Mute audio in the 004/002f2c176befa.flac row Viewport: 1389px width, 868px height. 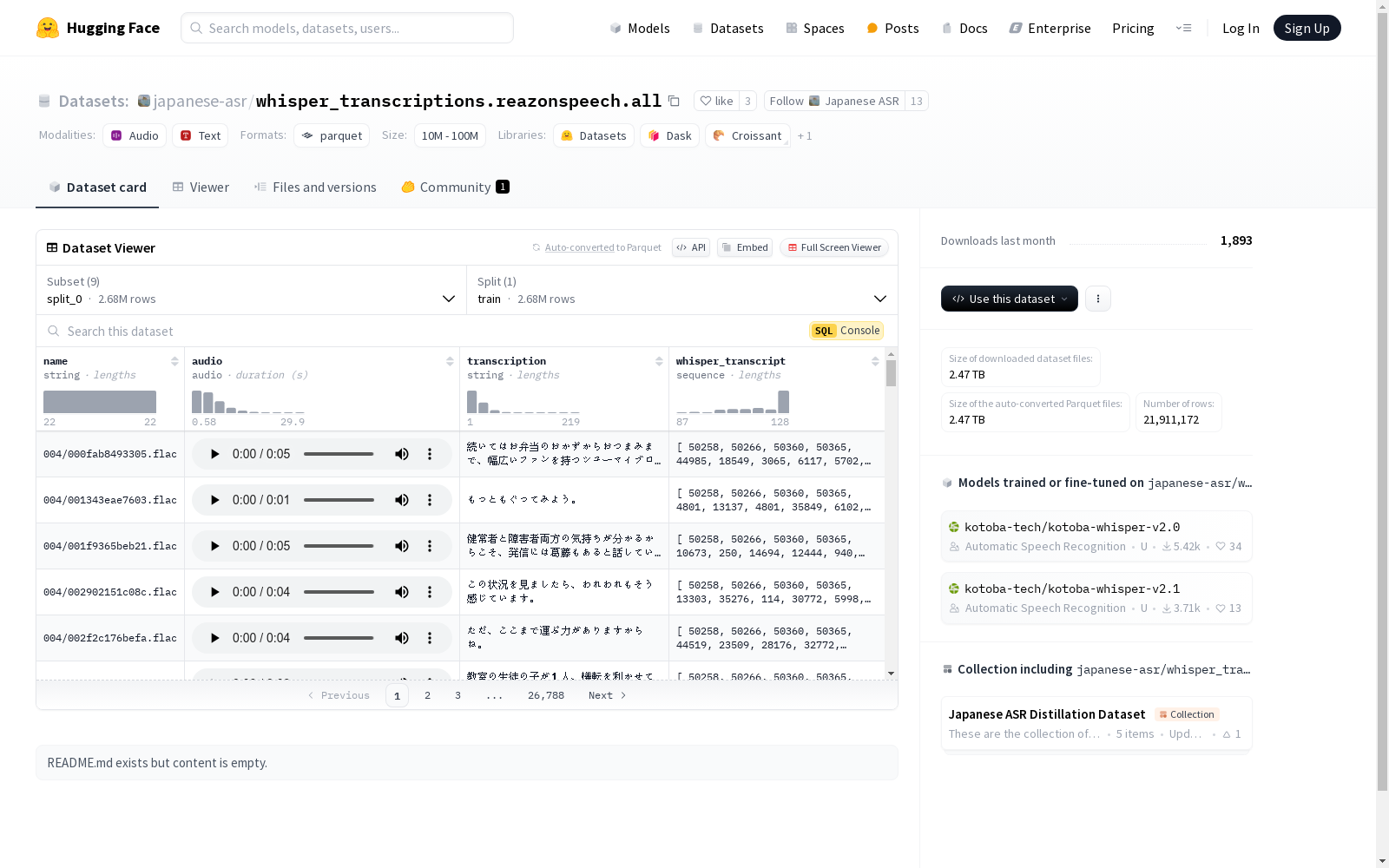coord(402,638)
